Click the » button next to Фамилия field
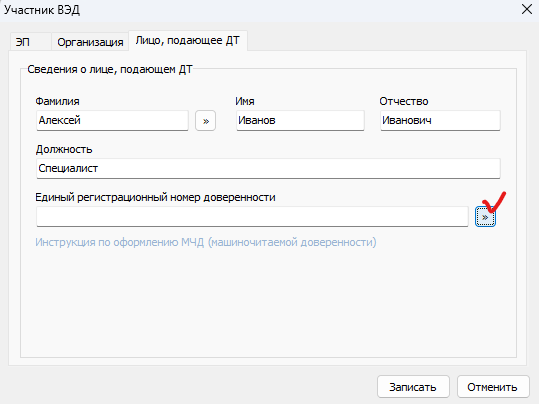This screenshot has width=539, height=404. click(x=205, y=121)
